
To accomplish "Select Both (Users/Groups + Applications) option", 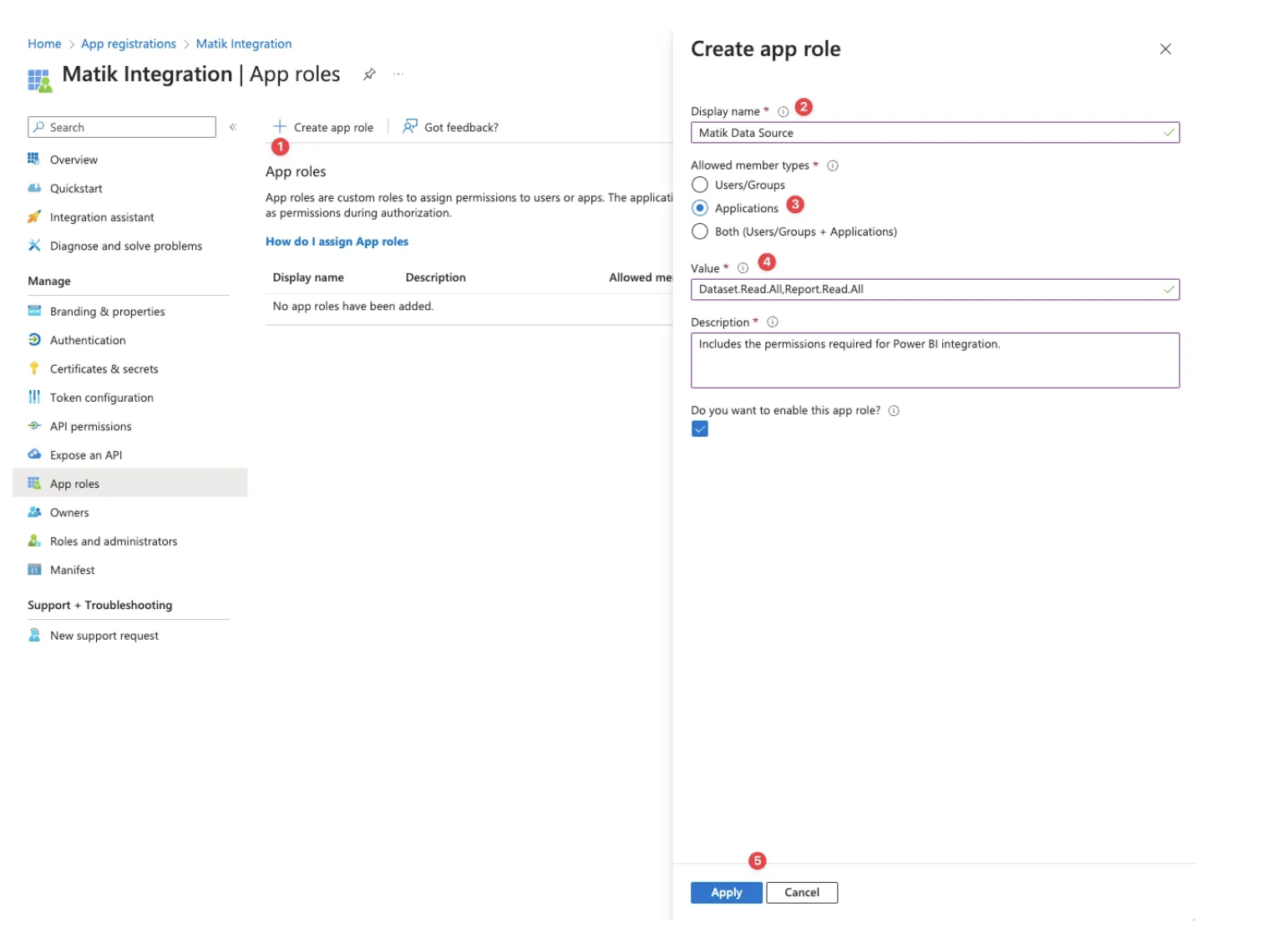I will [700, 231].
